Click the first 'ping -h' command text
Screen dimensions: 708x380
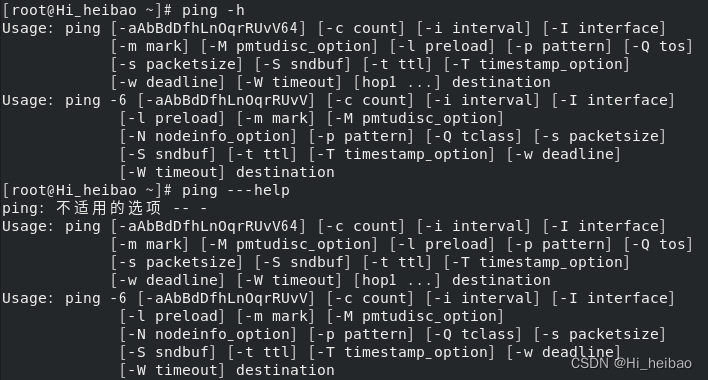[213, 10]
